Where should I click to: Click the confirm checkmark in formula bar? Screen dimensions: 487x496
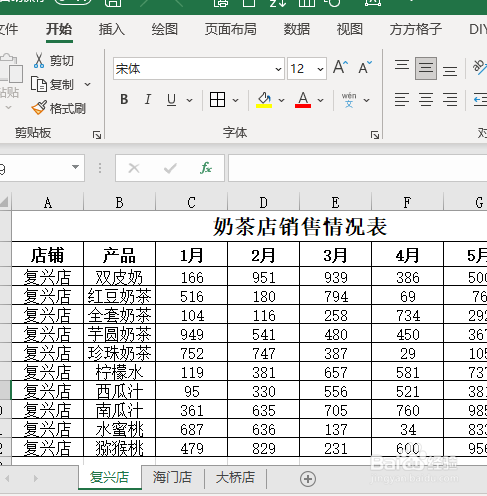170,168
